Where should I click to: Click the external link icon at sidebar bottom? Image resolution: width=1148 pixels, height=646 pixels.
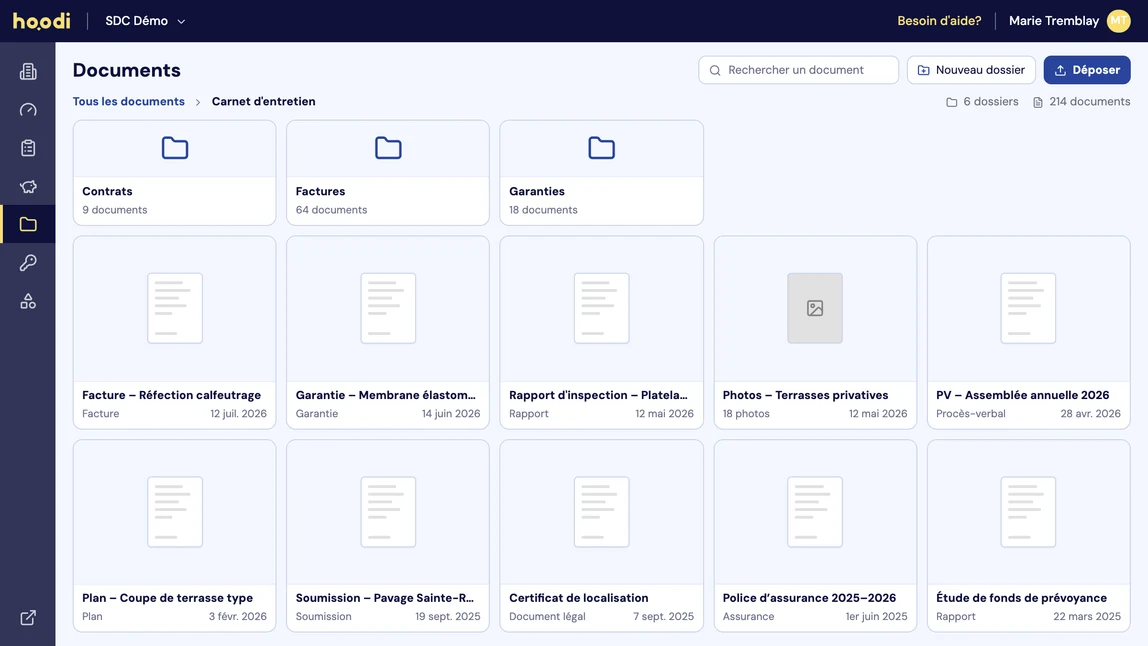[x=28, y=617]
